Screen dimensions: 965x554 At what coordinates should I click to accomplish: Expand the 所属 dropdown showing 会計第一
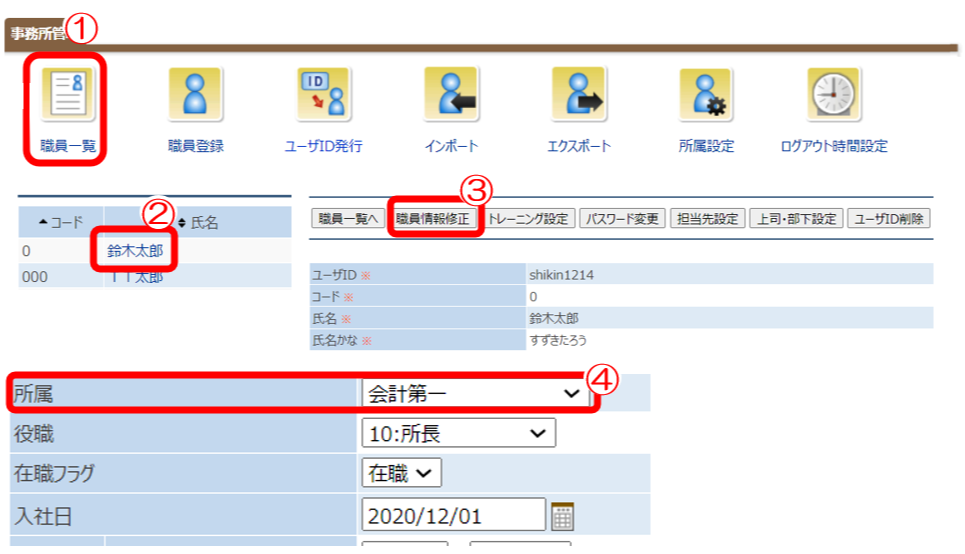474,393
